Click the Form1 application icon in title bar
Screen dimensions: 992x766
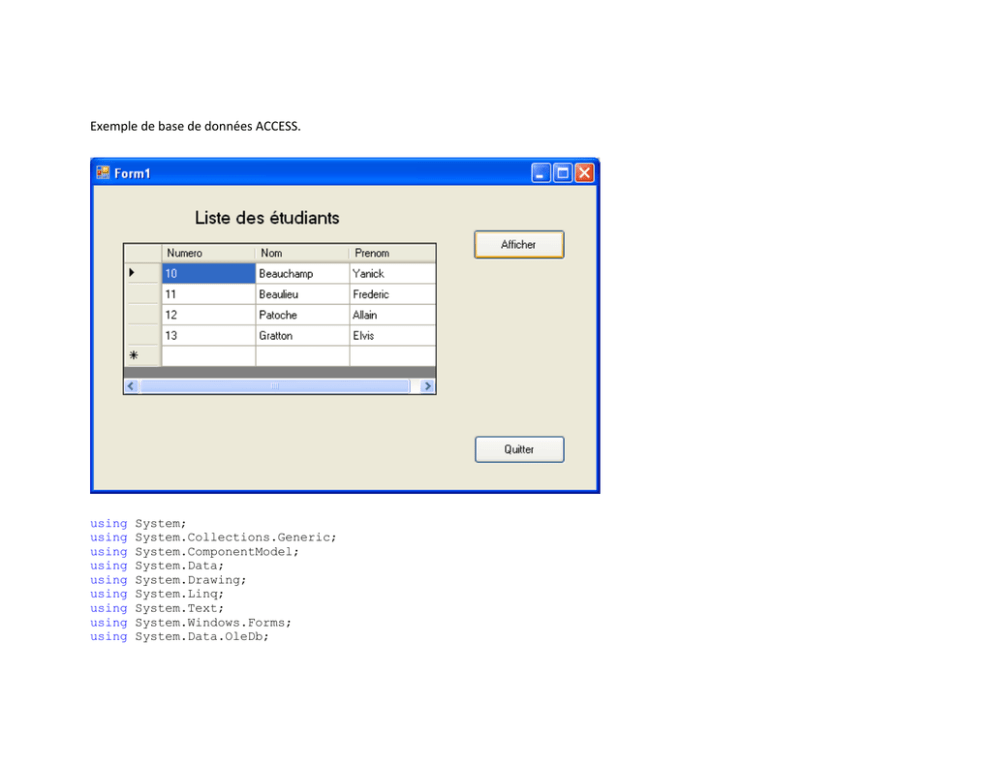click(x=102, y=173)
